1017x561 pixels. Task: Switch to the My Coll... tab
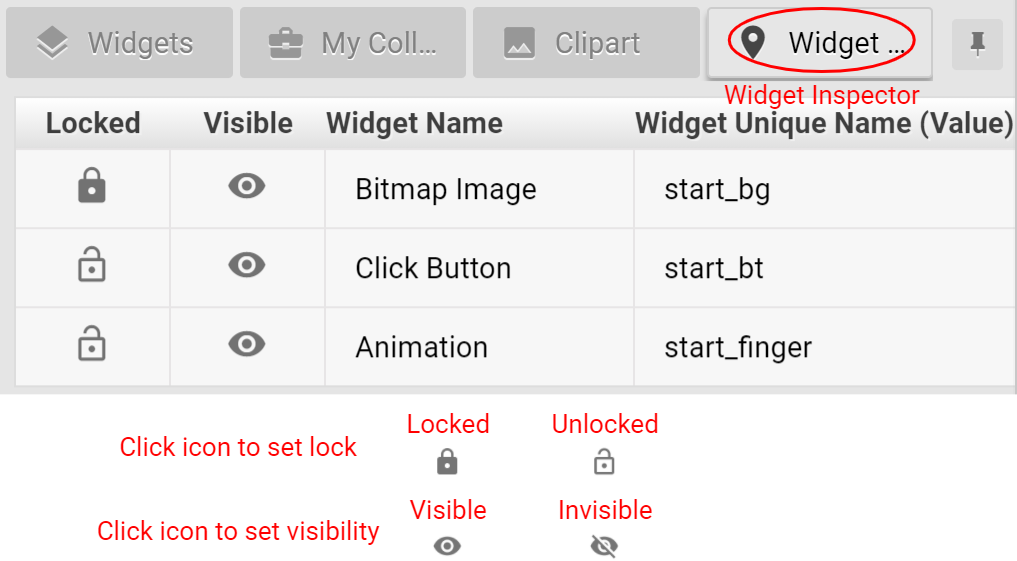(x=353, y=43)
